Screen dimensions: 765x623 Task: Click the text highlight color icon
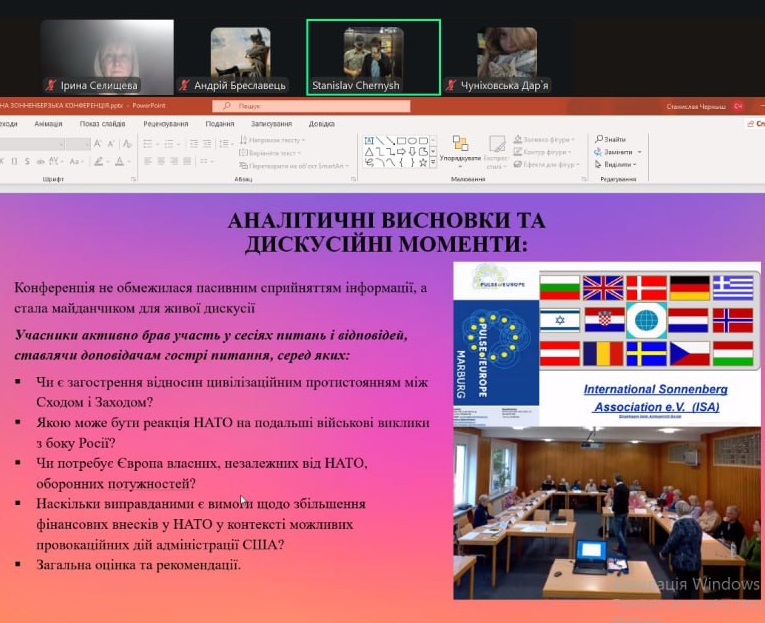[97, 161]
